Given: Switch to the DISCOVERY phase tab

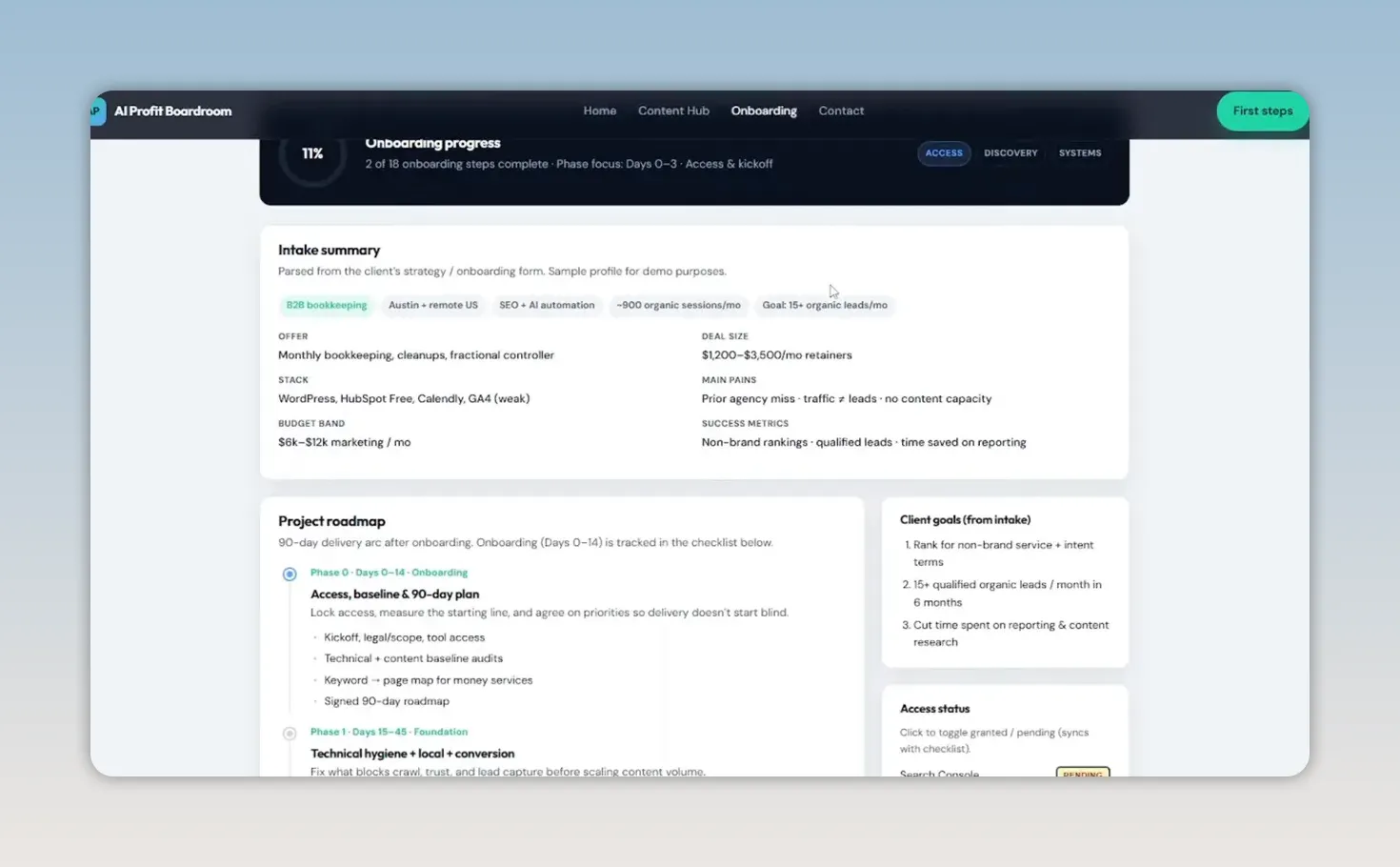Looking at the screenshot, I should point(1010,152).
